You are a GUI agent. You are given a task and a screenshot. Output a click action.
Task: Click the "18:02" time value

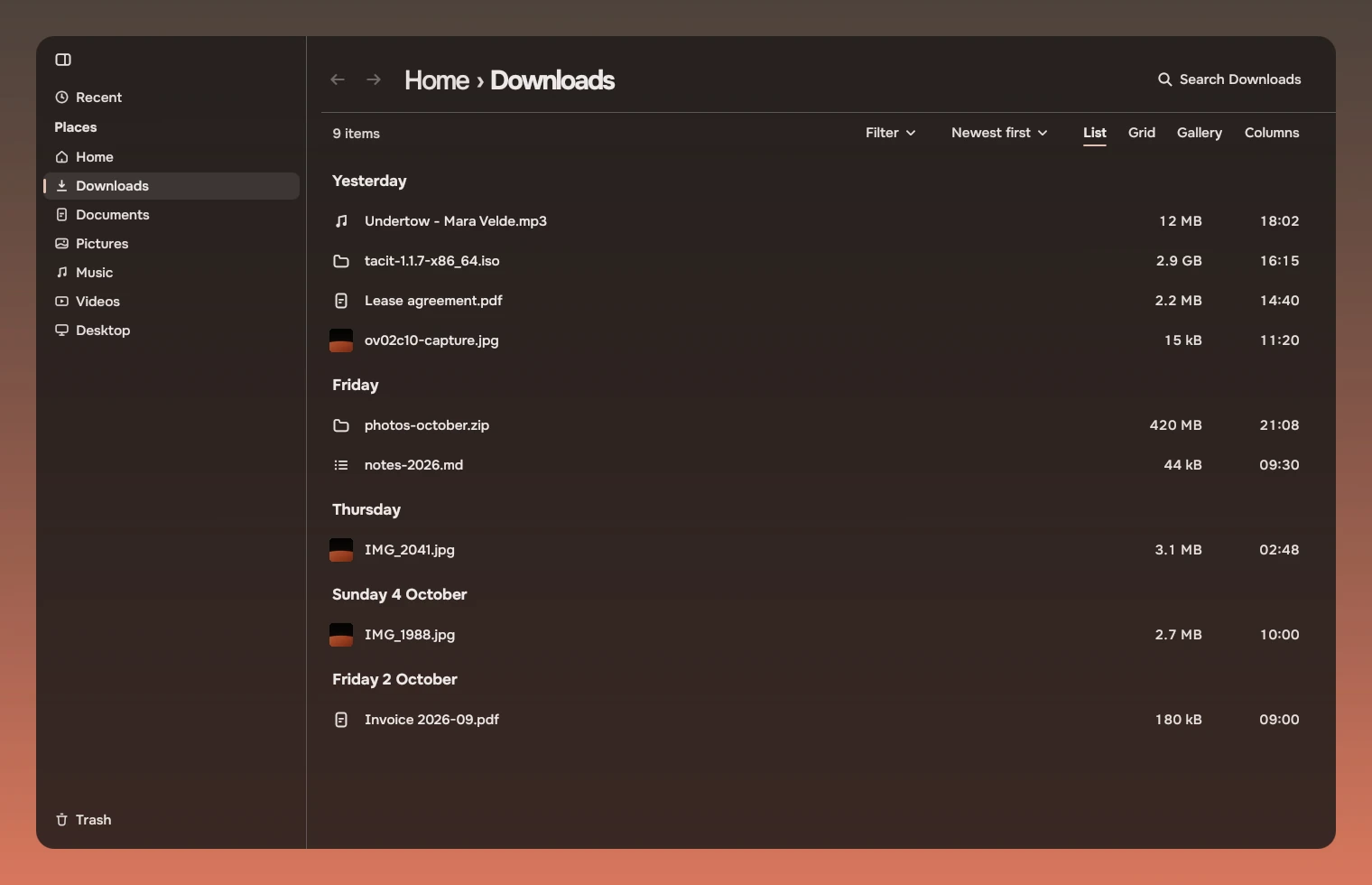(1280, 221)
